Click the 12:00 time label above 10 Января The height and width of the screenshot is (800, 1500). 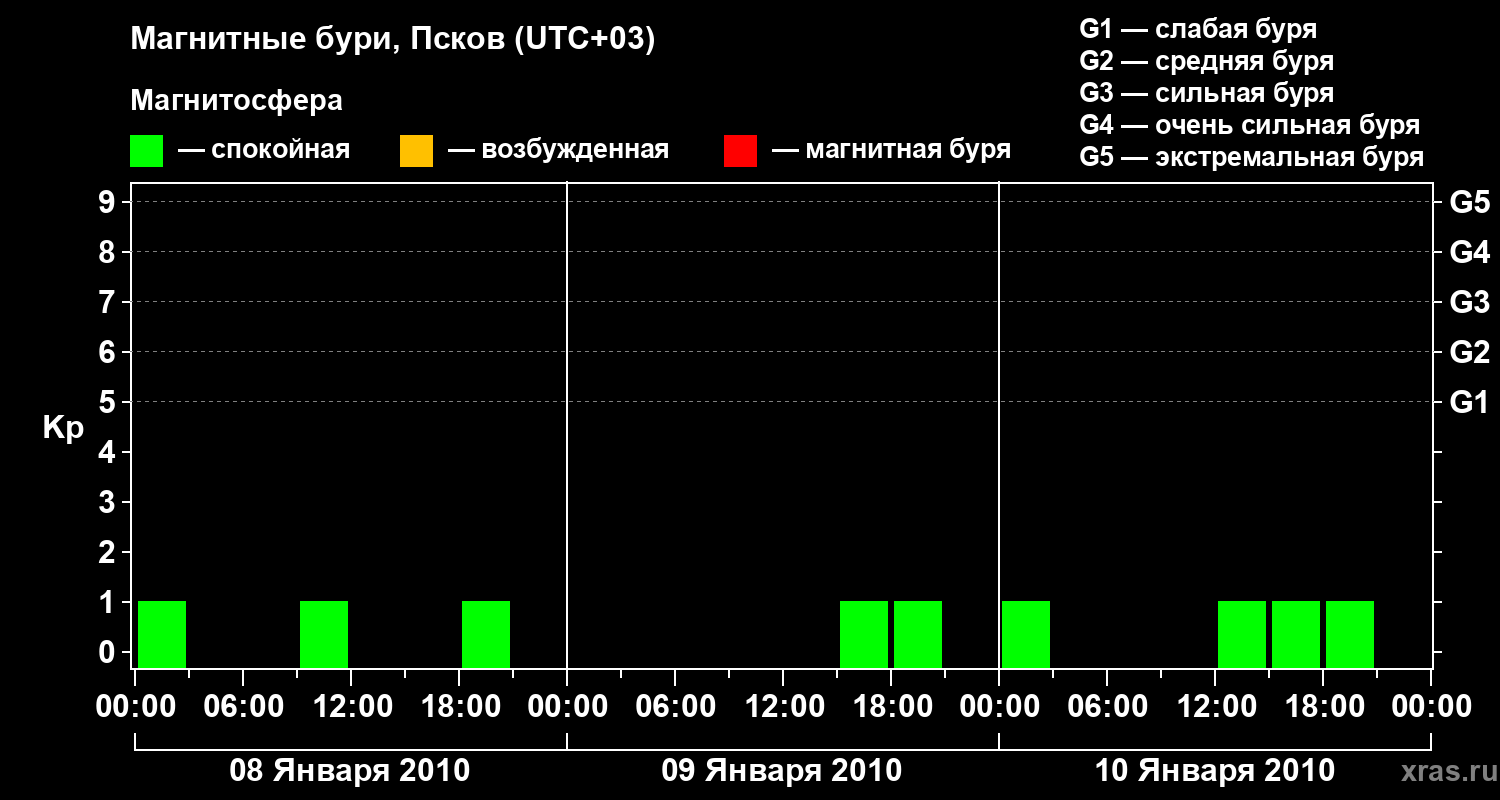point(1215,707)
